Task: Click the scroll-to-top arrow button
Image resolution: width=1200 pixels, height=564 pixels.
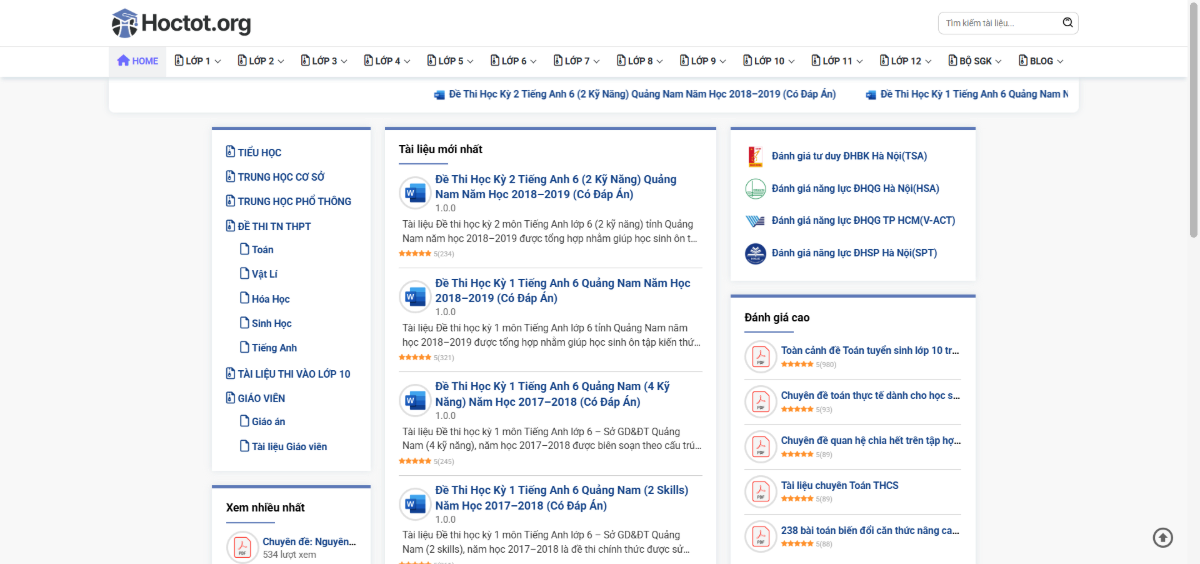Action: (1162, 538)
